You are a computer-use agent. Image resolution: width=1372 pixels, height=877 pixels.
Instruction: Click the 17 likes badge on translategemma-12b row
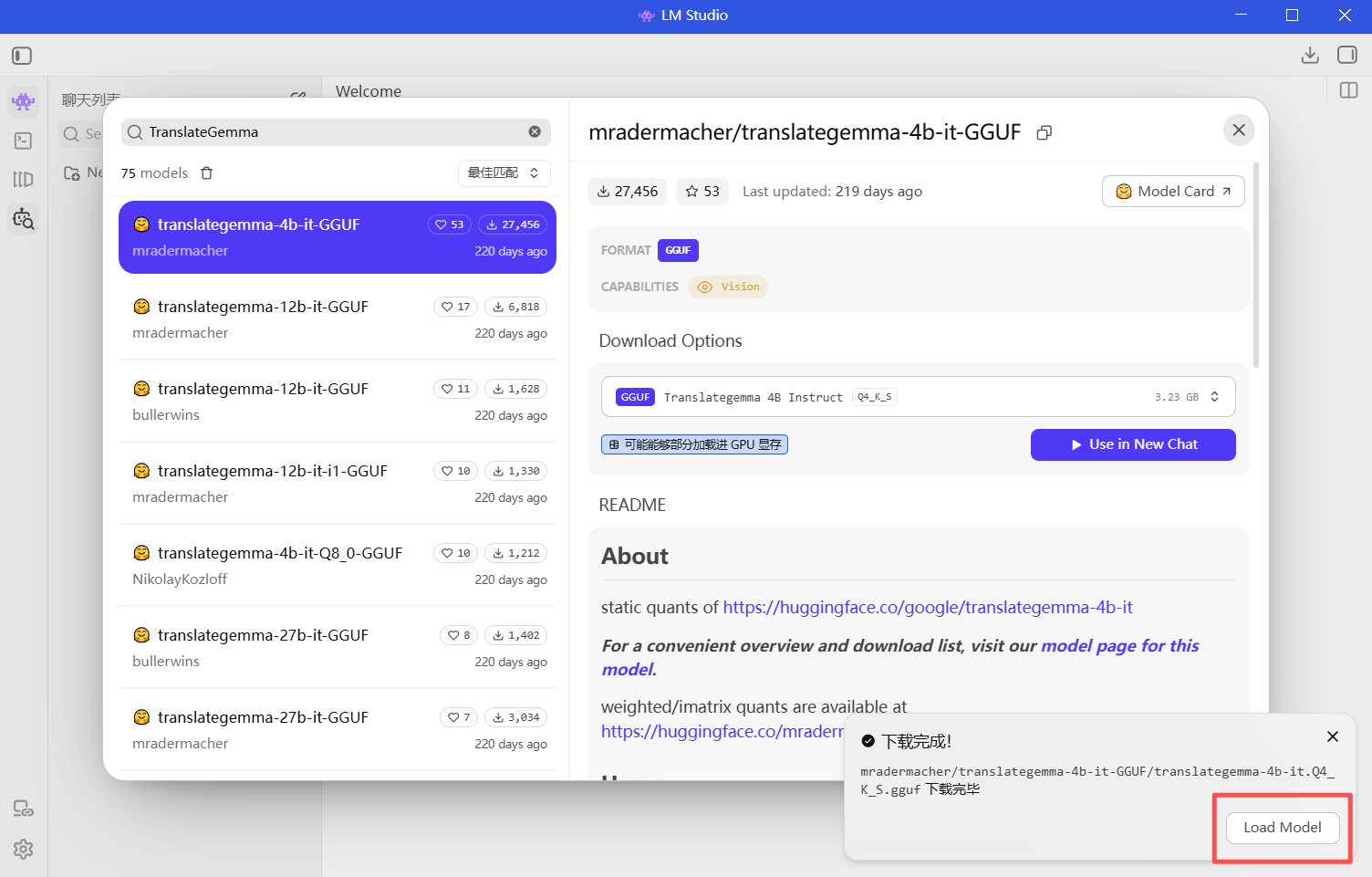456,307
